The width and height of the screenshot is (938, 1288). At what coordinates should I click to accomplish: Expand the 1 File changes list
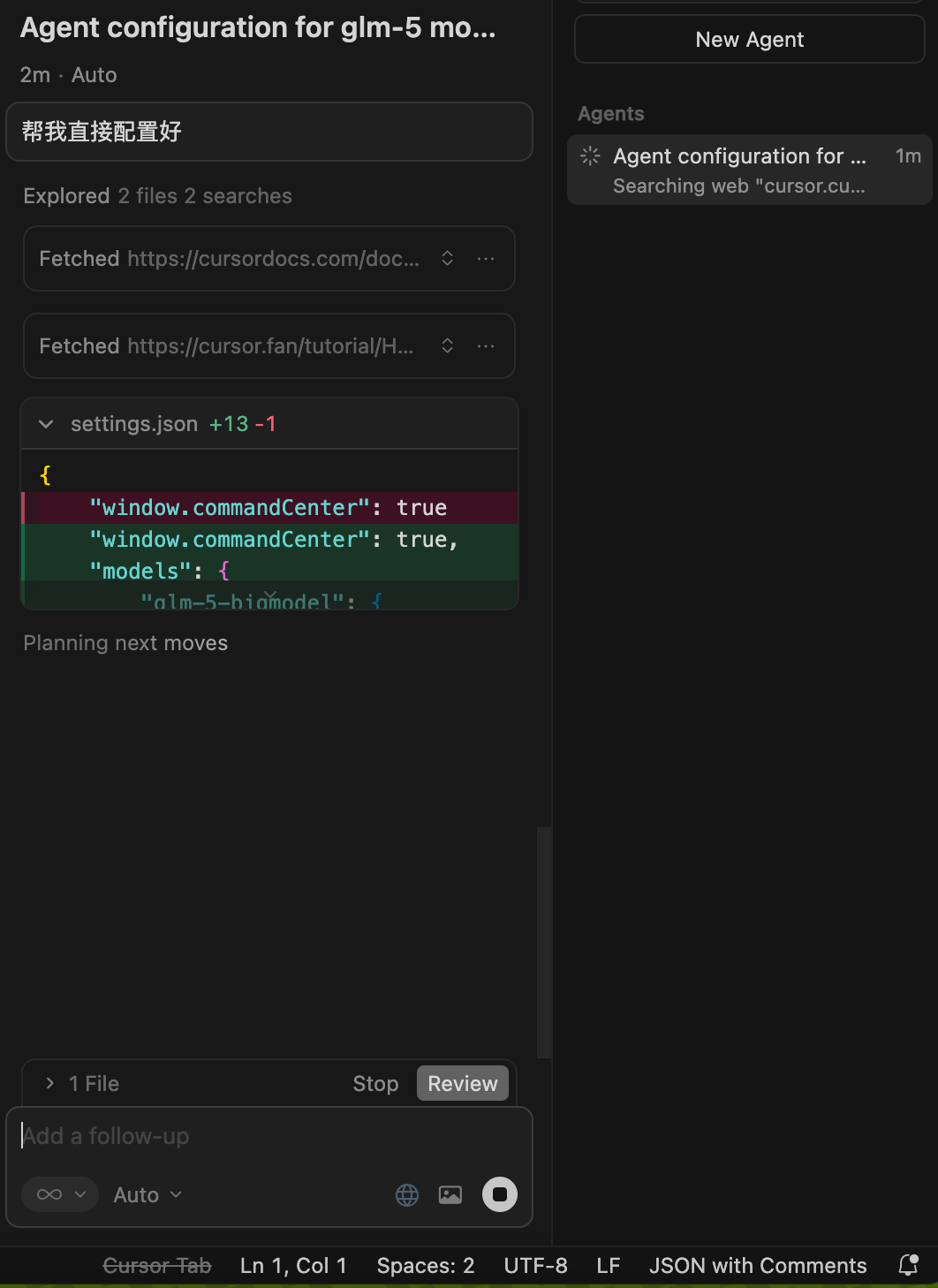49,1083
